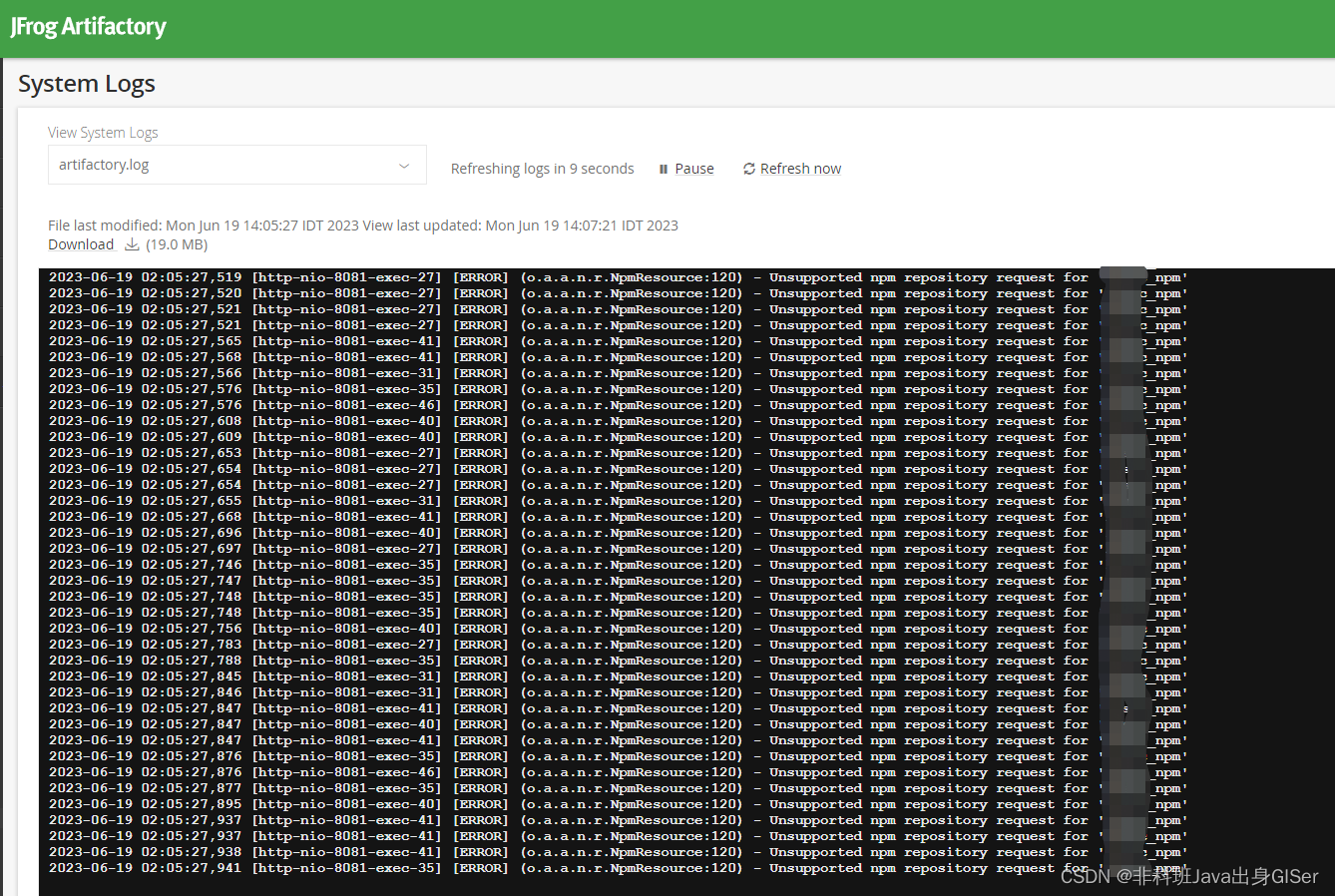Viewport: 1335px width, 896px height.
Task: Click log line timestamped 02:05:27,938
Action: tap(619, 852)
